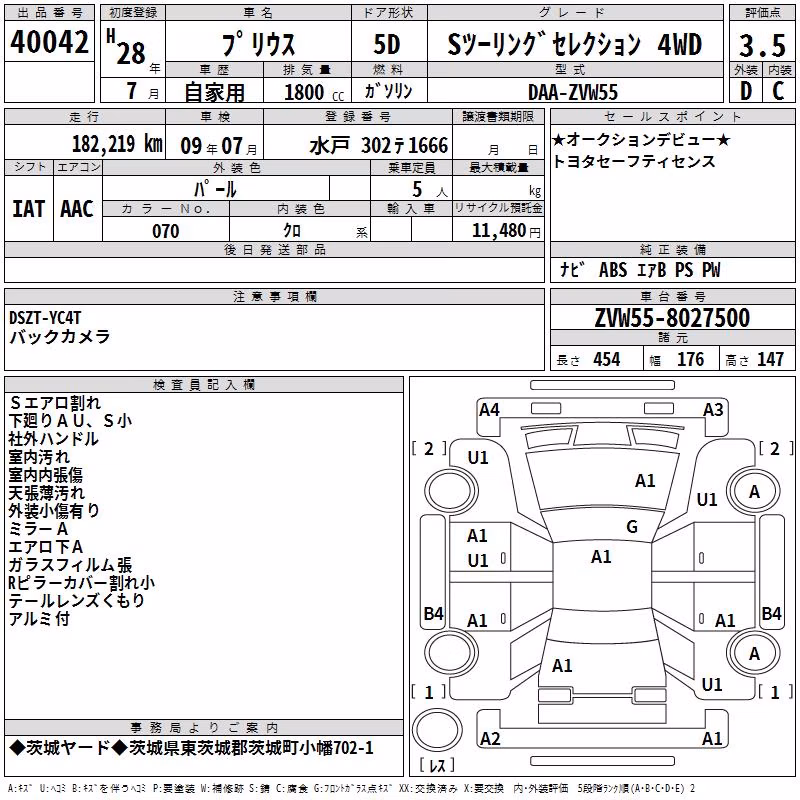Select the chassis number ZVW55-8027500

(672, 318)
